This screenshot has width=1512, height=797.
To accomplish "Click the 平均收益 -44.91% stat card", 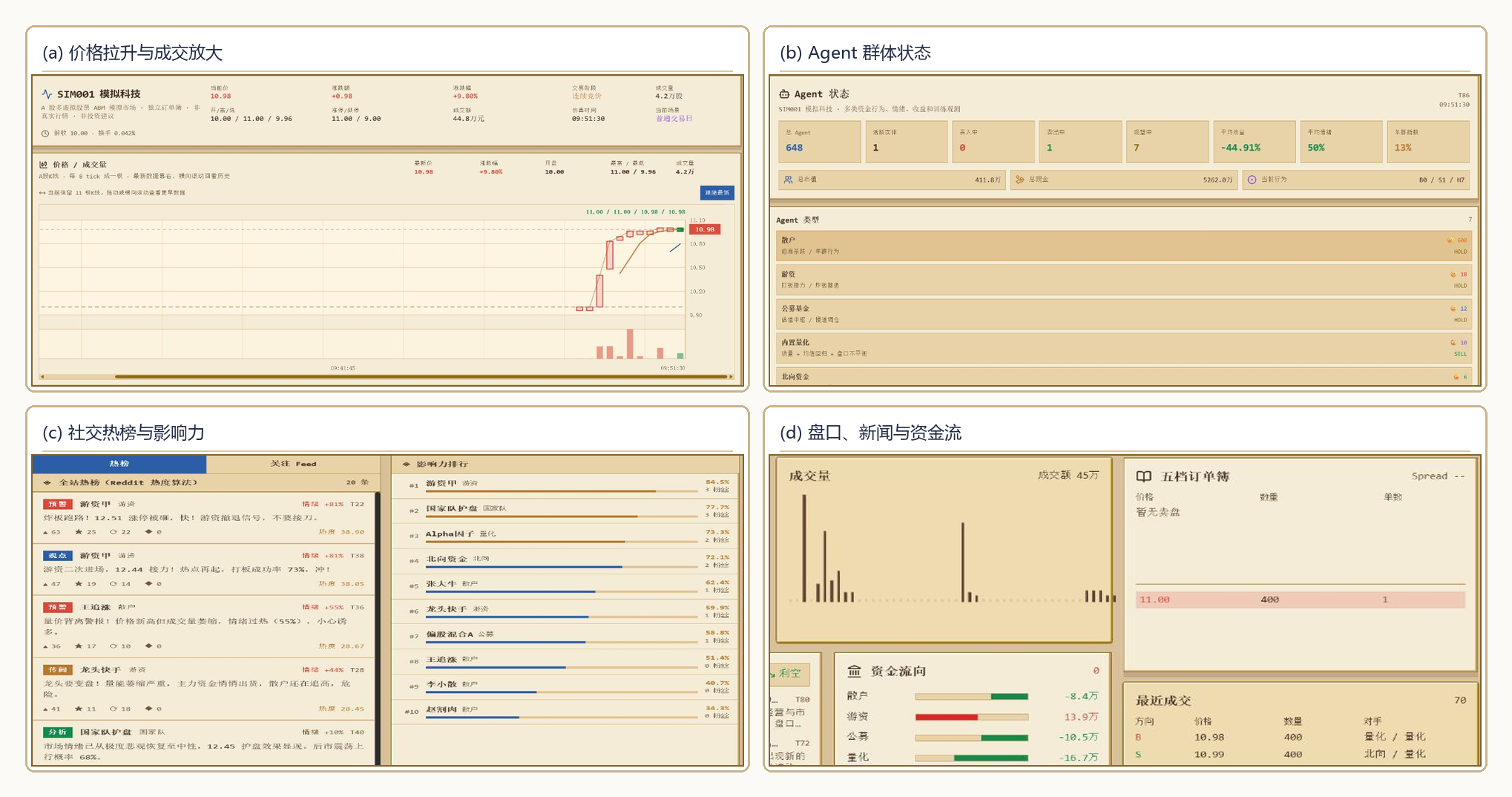I will click(x=1254, y=141).
